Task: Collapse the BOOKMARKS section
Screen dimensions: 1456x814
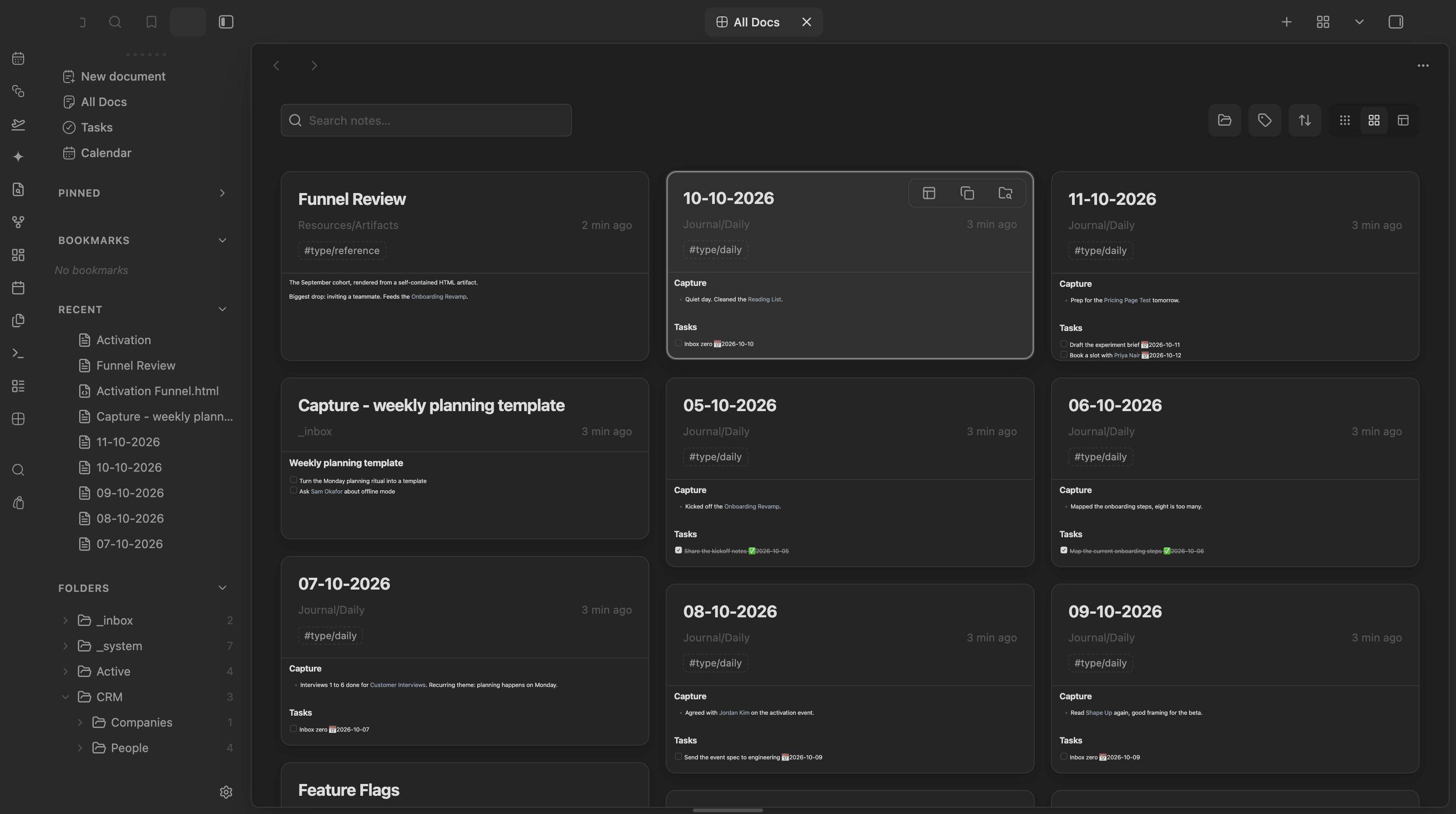Action: 222,240
